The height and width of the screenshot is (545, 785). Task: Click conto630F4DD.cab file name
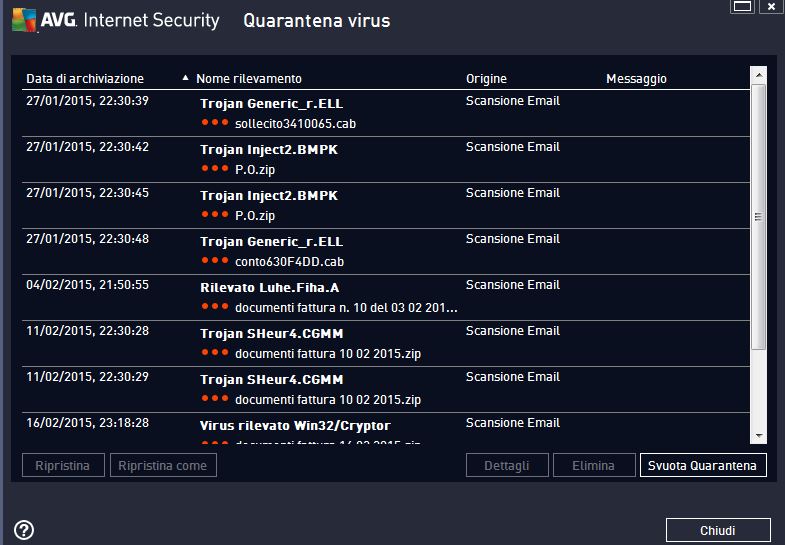click(289, 262)
